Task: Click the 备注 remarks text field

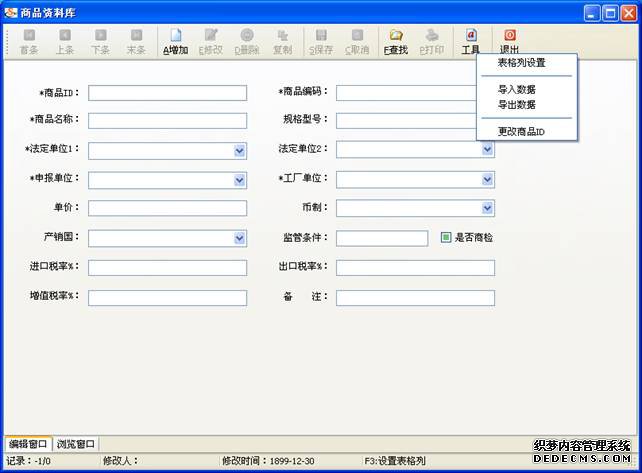Action: 415,298
